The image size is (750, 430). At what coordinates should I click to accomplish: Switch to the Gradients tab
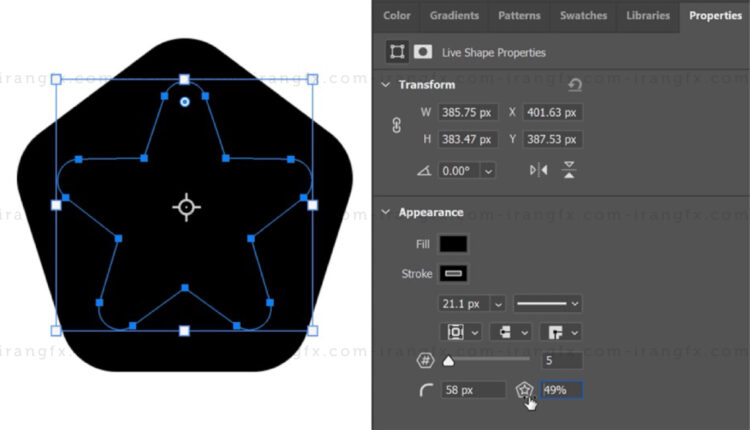click(x=454, y=15)
